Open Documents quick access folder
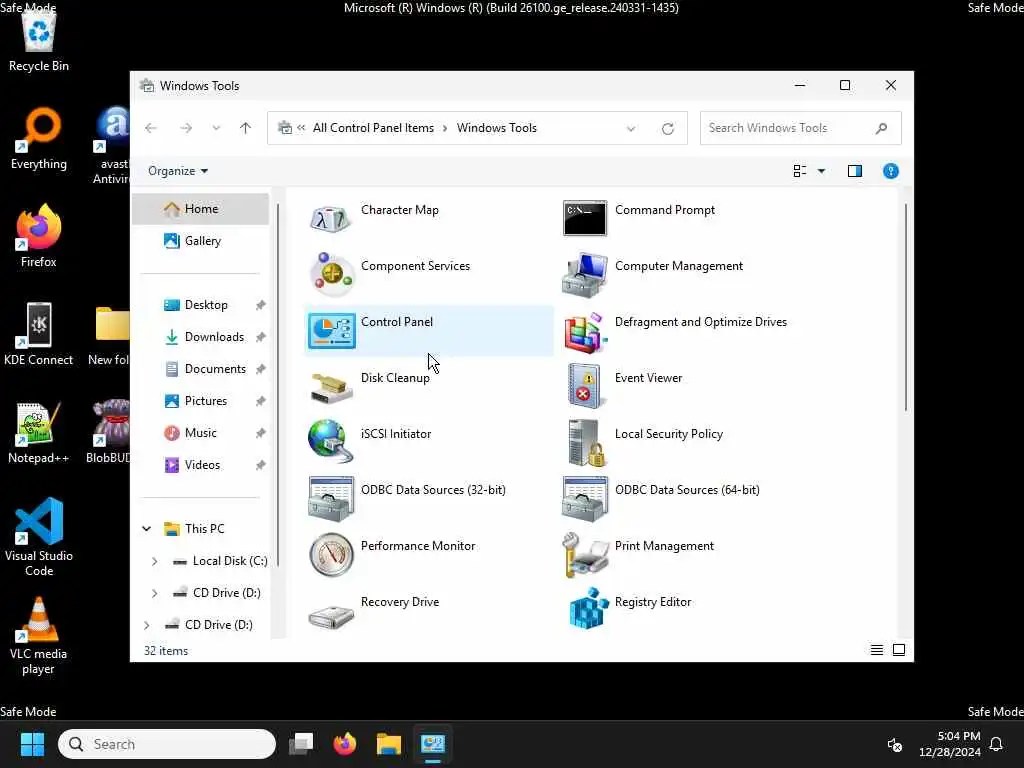Viewport: 1024px width, 768px height. coord(200,369)
